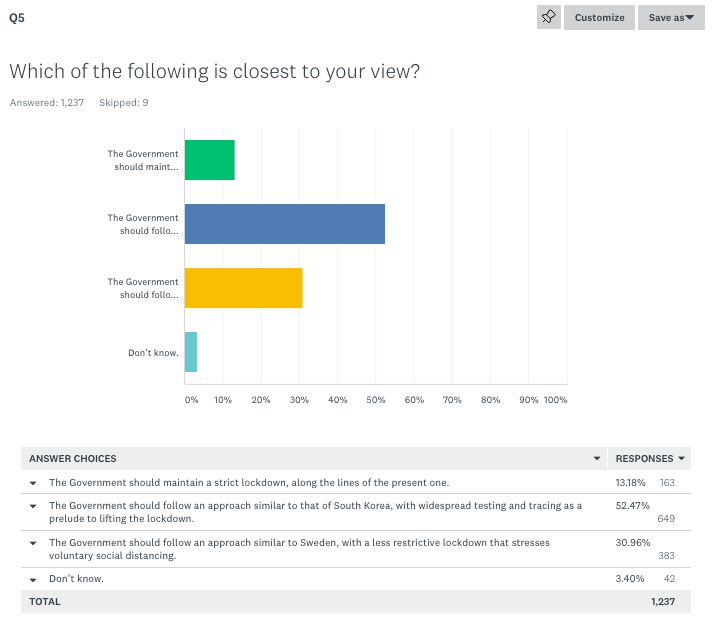
Task: Click the pin icon beside Customize
Action: click(x=549, y=17)
